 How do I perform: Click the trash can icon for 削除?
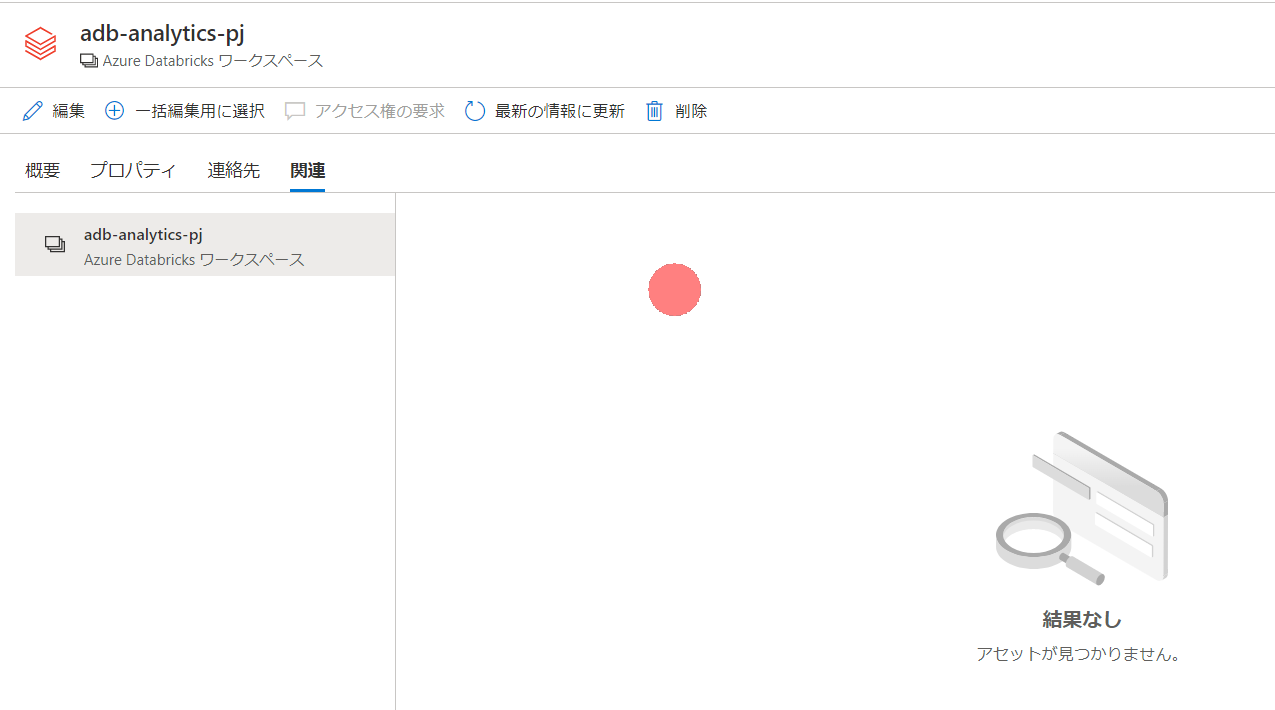654,110
